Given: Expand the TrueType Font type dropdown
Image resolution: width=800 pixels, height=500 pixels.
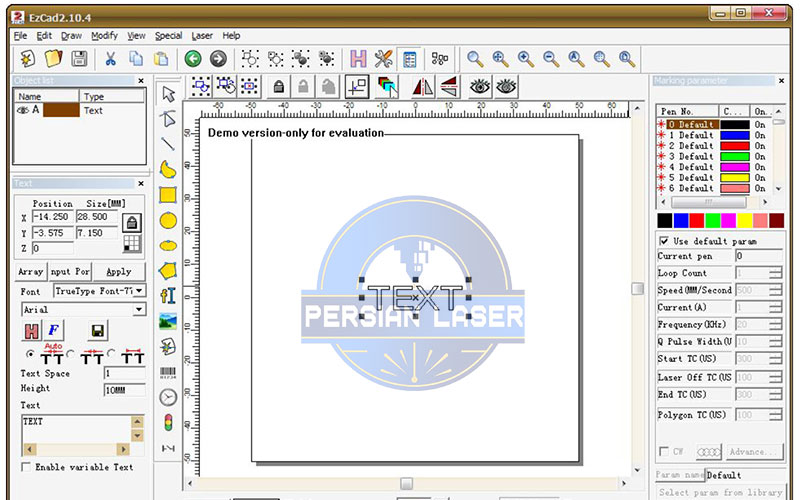Looking at the screenshot, I should [139, 291].
